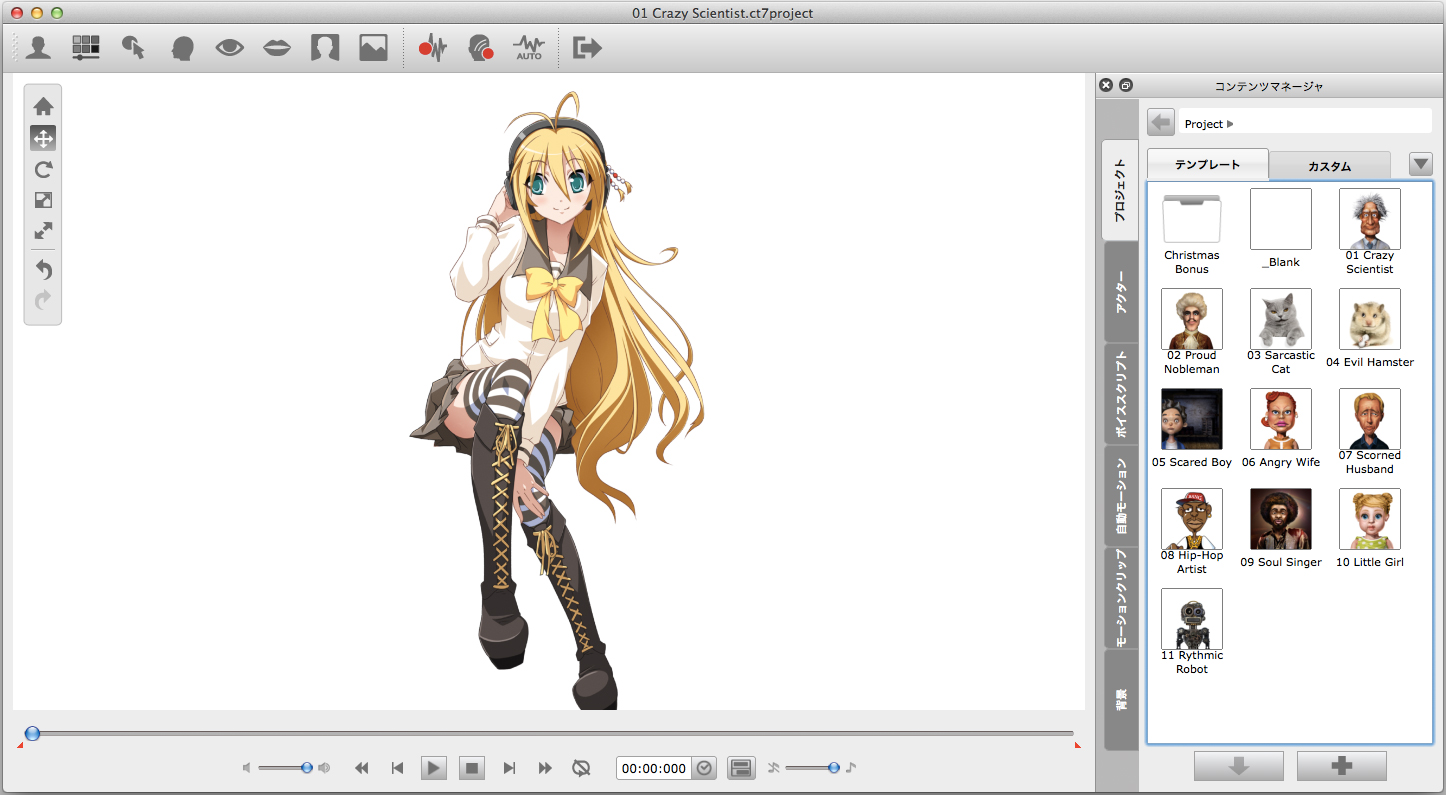Screen dimensions: 1446x795
Task: Click the plus add content button
Action: tap(1342, 766)
